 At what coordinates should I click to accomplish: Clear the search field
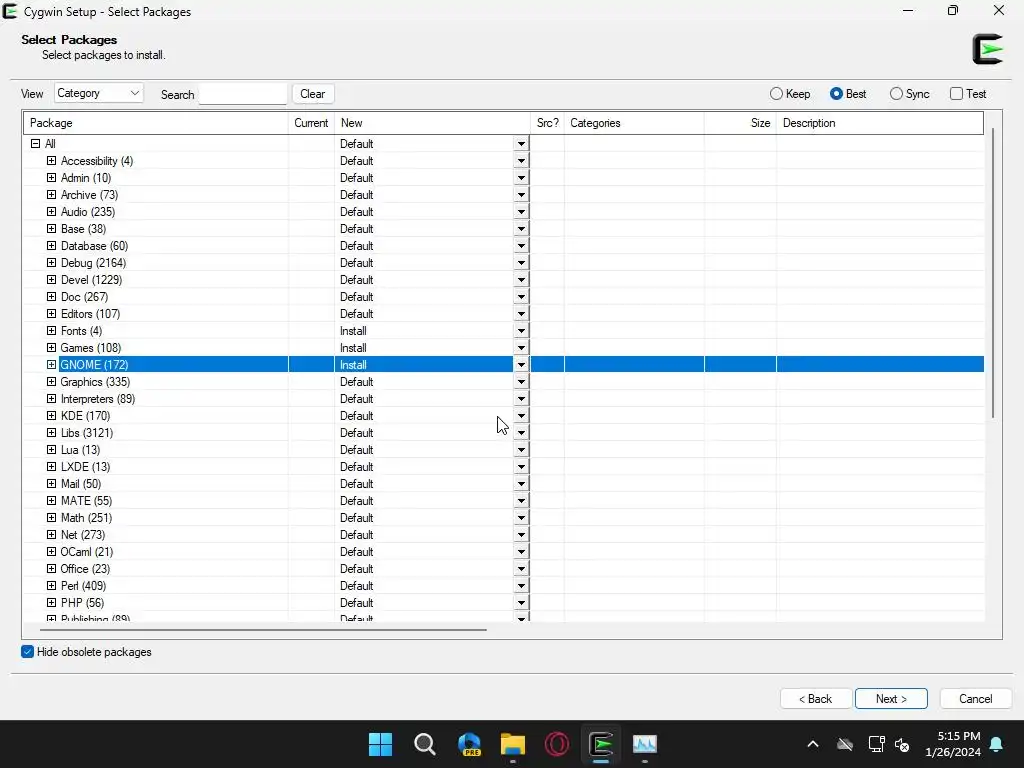coord(313,93)
